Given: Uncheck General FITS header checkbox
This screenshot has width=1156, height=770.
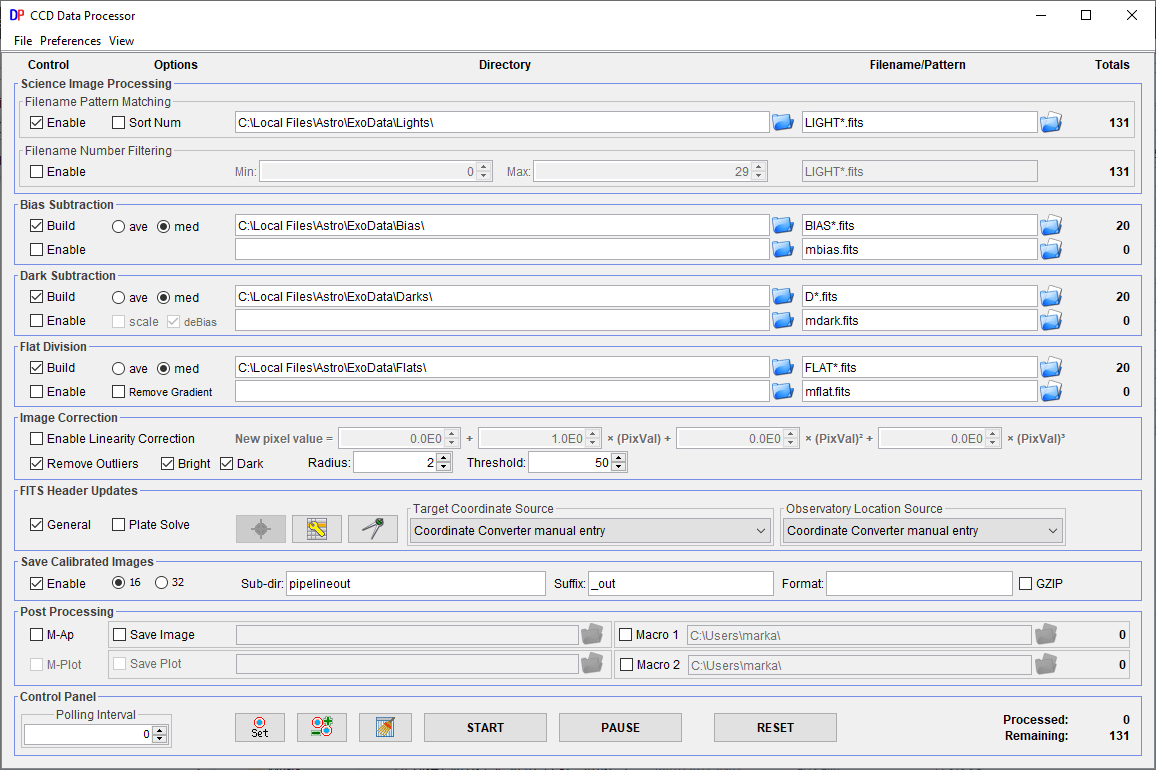Looking at the screenshot, I should pos(36,524).
